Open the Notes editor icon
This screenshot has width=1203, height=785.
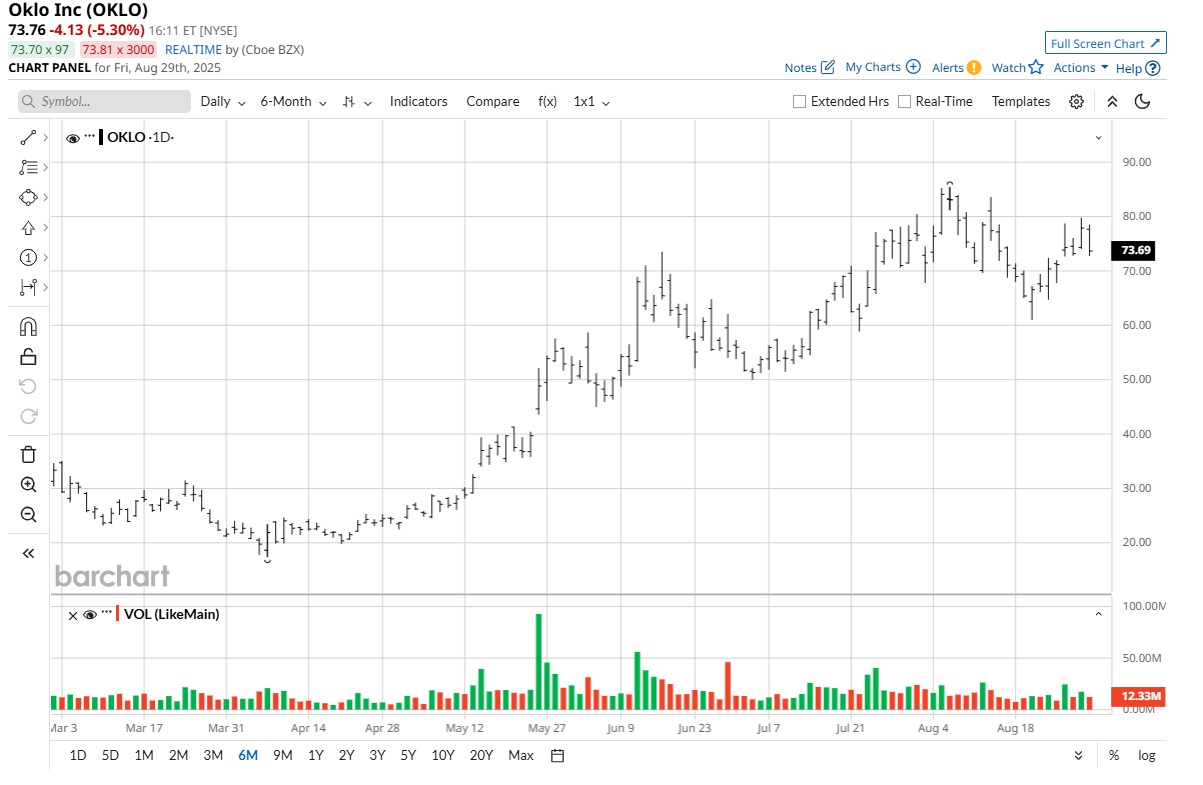tap(827, 67)
